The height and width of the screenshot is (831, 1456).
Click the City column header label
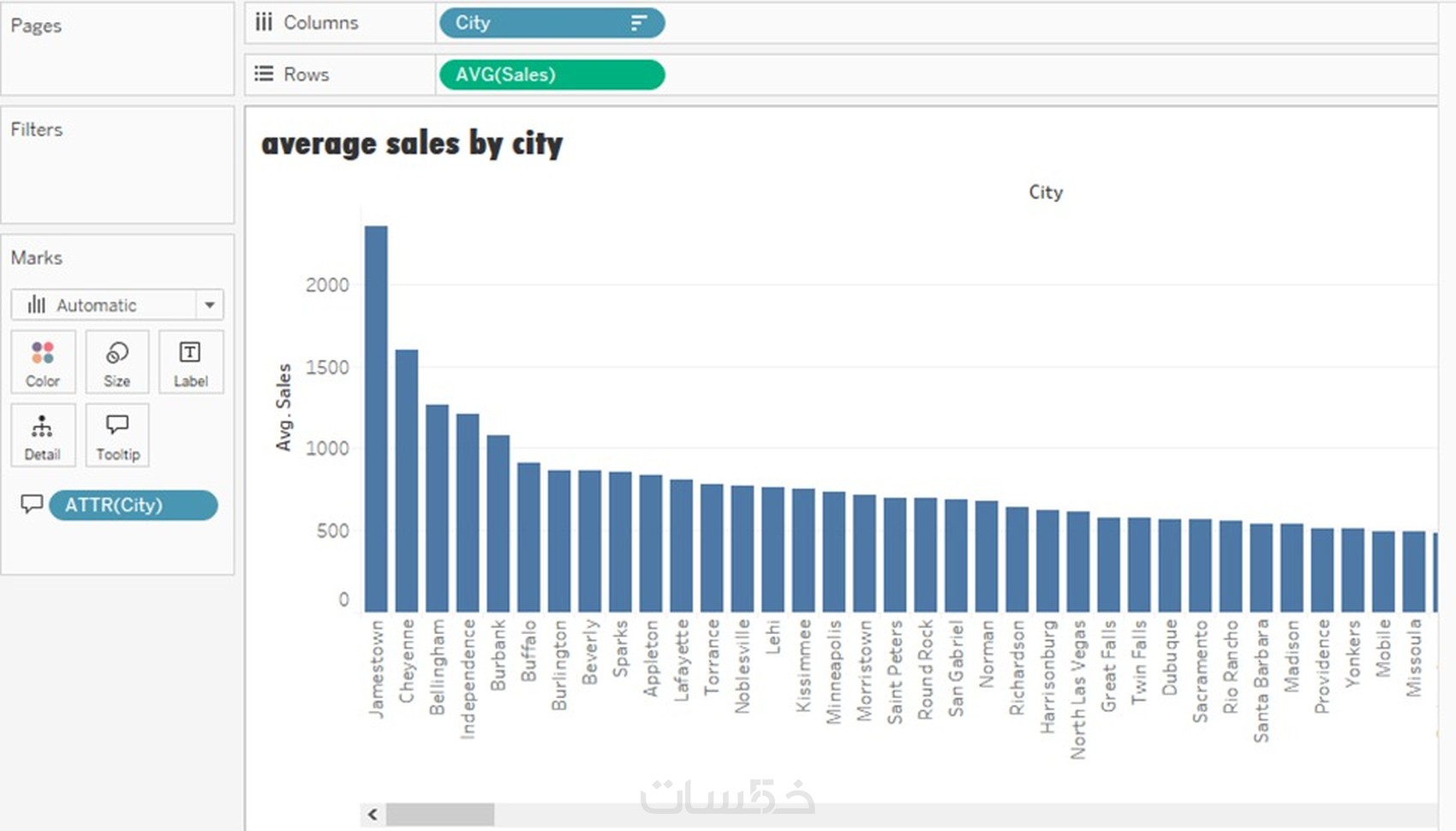pos(1046,192)
